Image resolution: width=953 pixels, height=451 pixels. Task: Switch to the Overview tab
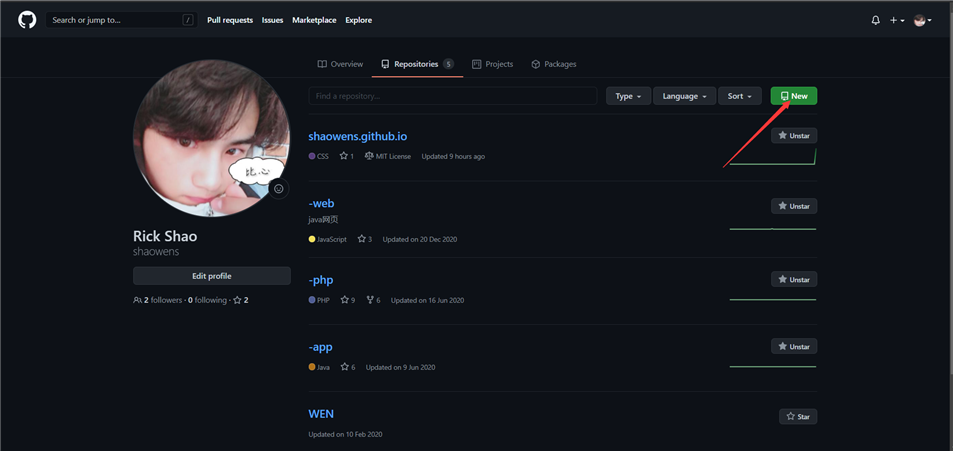click(340, 64)
